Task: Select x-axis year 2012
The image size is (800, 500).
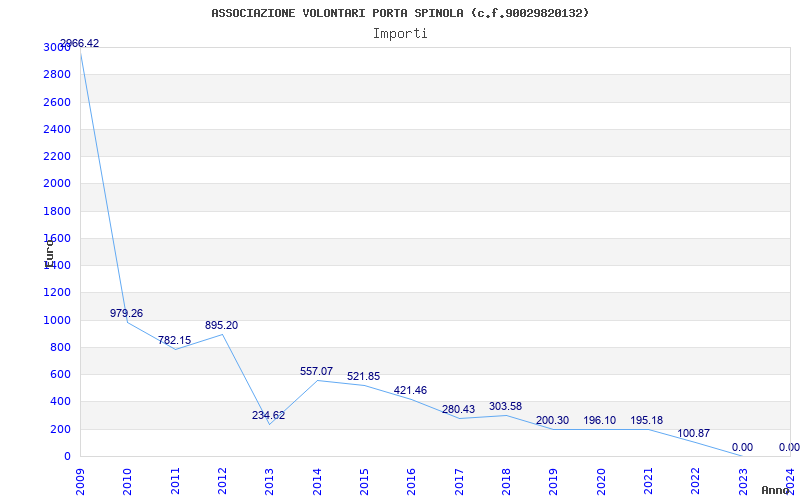Action: [x=222, y=482]
